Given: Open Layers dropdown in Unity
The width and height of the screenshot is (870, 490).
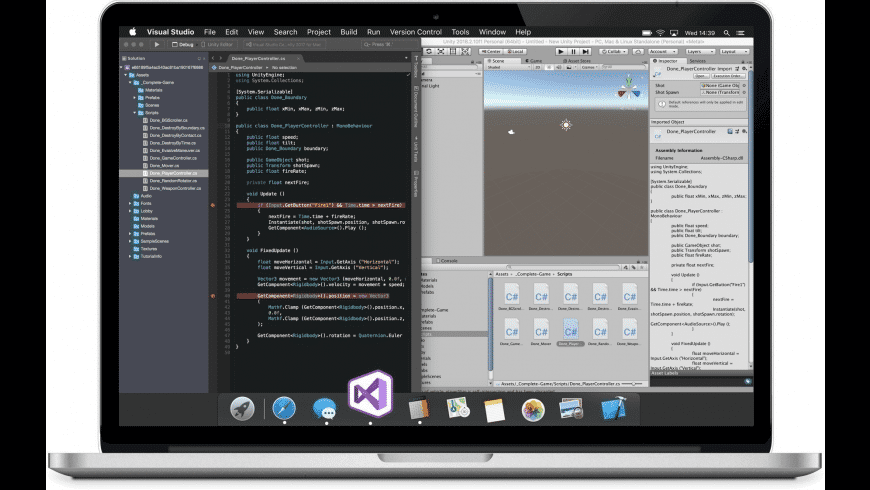Looking at the screenshot, I should point(699,51).
